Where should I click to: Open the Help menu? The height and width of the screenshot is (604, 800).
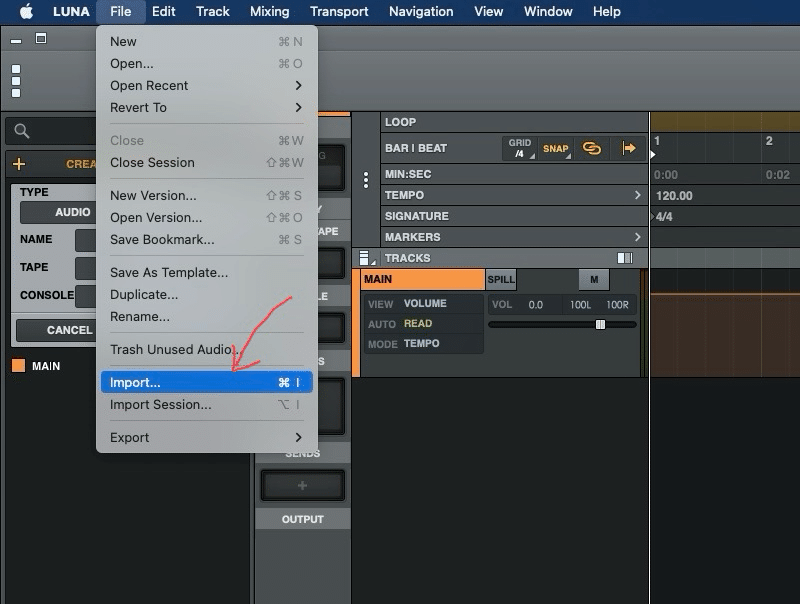point(606,11)
